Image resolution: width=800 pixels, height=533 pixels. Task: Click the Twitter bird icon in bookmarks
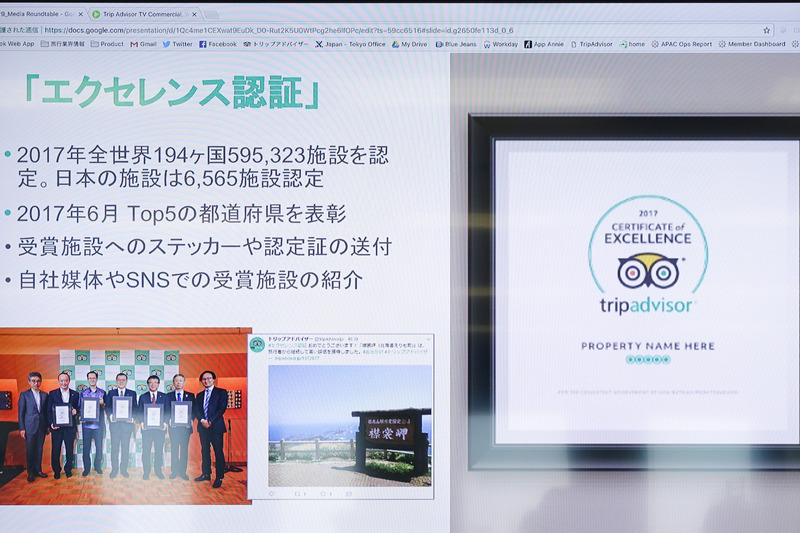tap(166, 44)
